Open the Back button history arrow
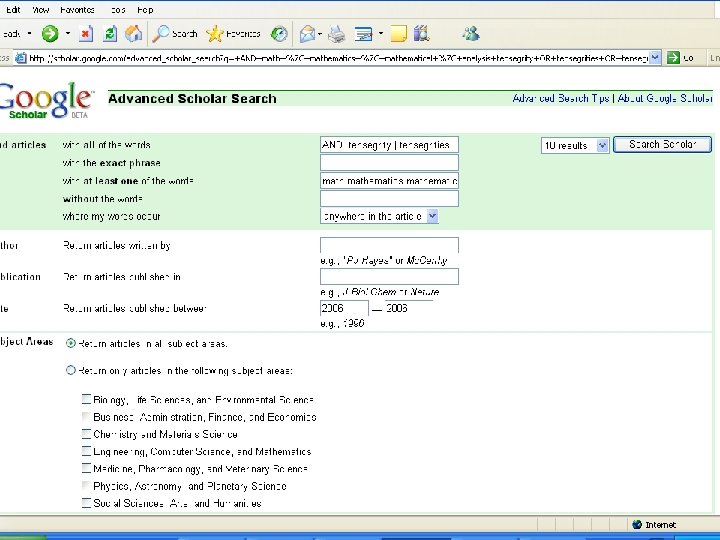Viewport: 720px width, 540px height. pos(30,34)
